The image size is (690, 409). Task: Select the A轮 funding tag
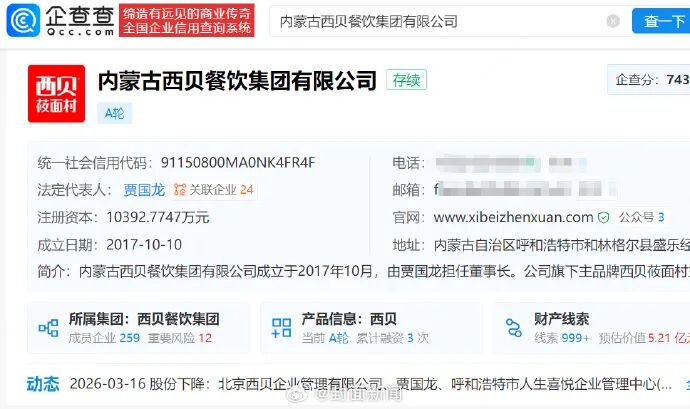114,114
